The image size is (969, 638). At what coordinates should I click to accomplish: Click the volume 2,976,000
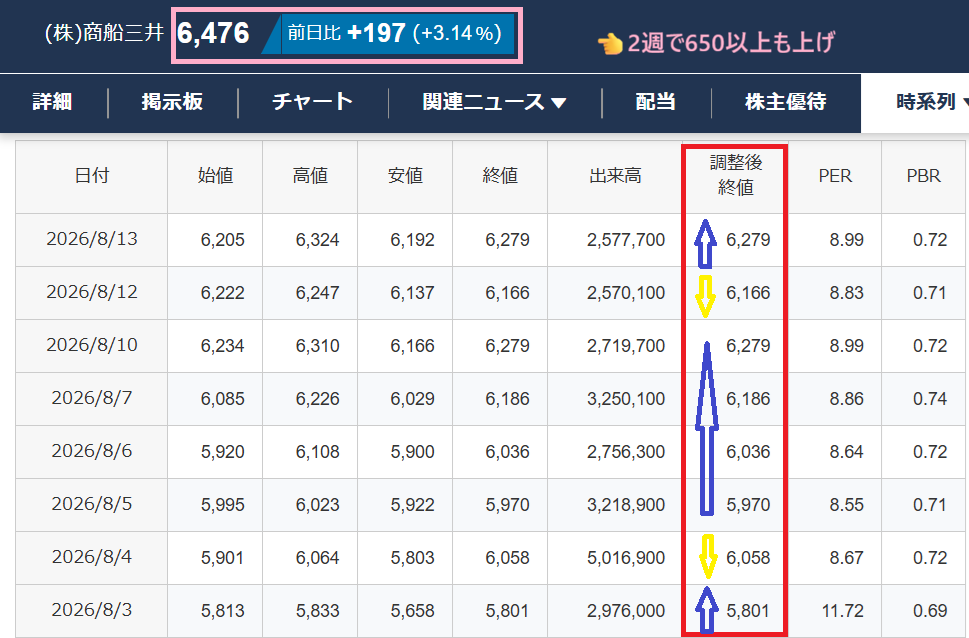coord(626,611)
